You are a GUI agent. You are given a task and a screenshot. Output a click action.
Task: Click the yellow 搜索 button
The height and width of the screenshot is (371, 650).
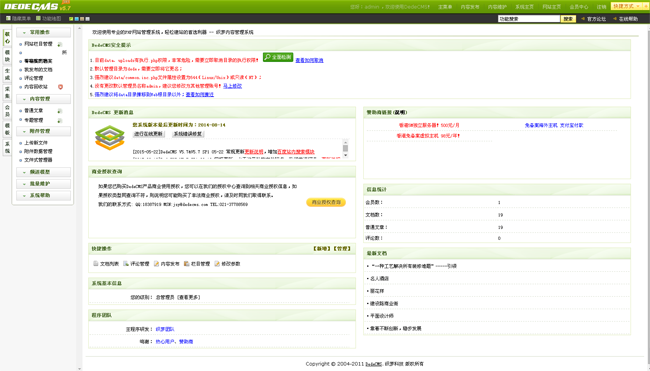pyautogui.click(x=568, y=19)
